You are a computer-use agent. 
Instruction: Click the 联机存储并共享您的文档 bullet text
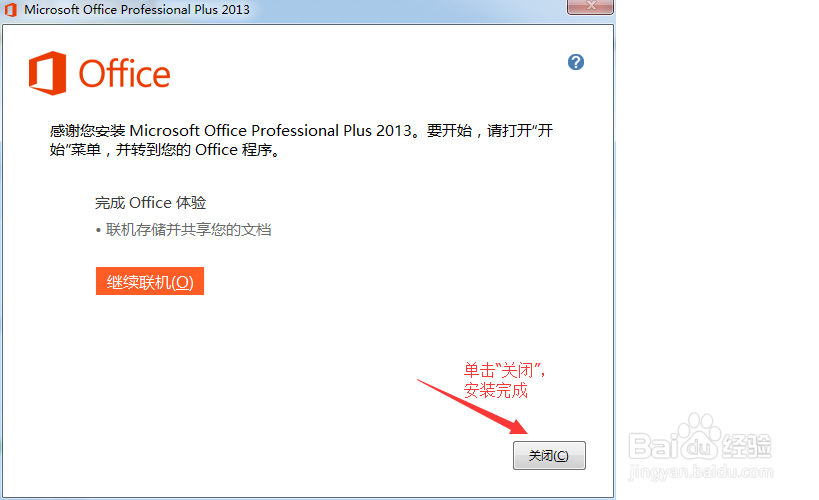188,229
